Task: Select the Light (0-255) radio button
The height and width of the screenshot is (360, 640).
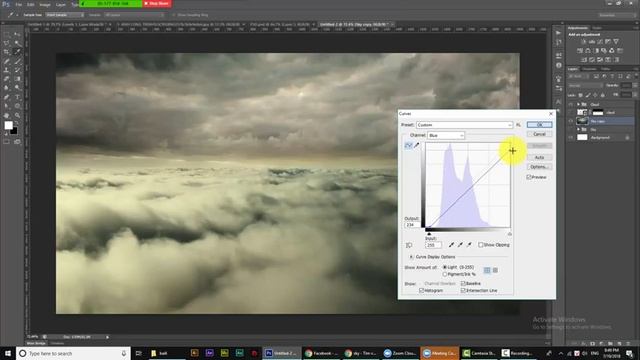Action: [x=445, y=267]
